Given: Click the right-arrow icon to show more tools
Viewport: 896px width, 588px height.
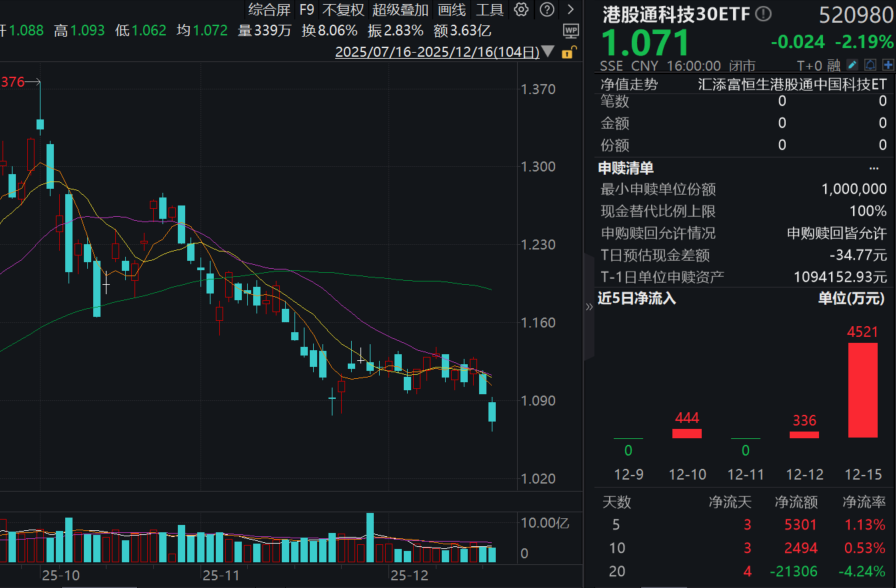Looking at the screenshot, I should 569,9.
